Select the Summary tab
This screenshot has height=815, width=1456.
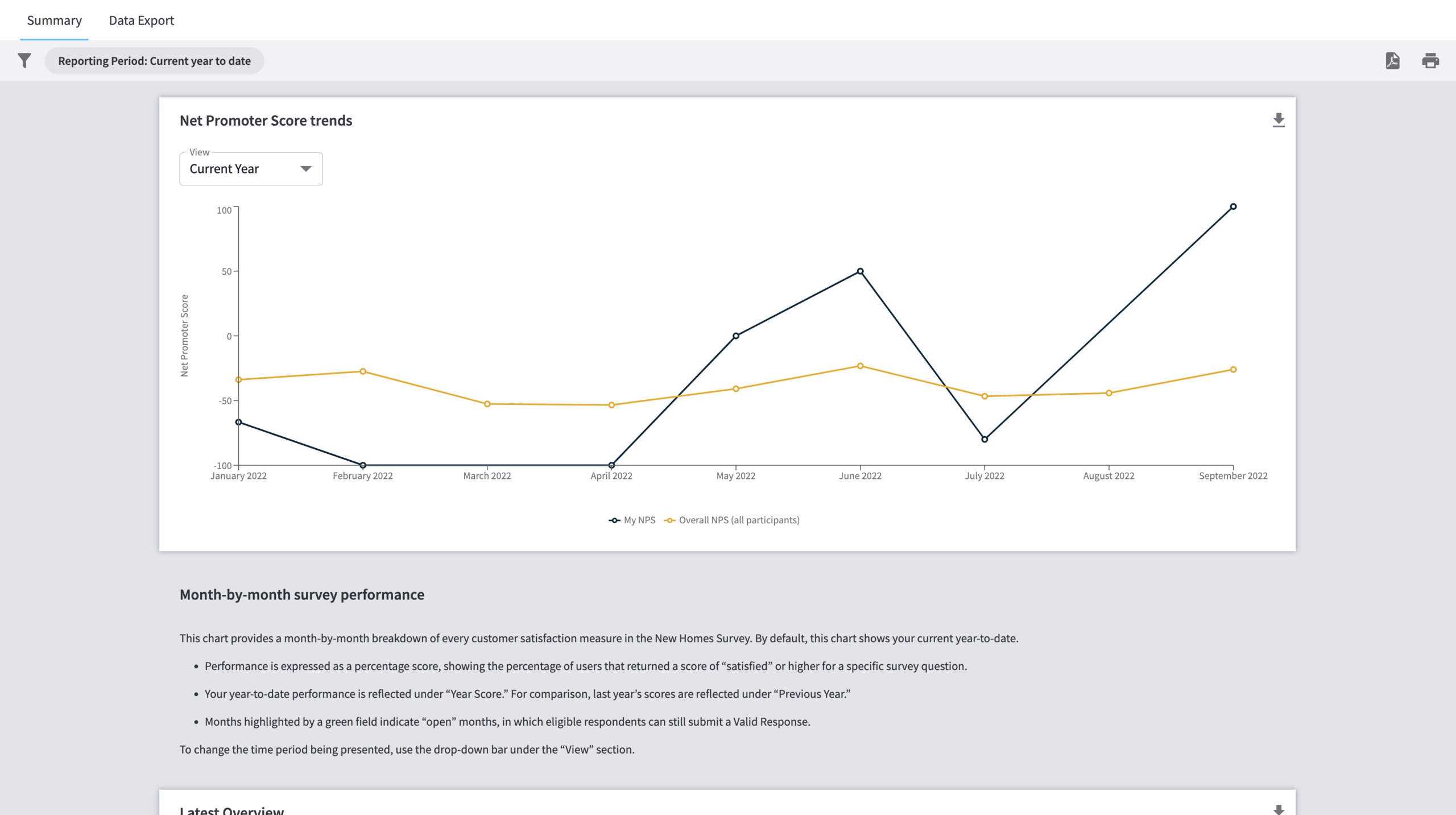pos(54,20)
